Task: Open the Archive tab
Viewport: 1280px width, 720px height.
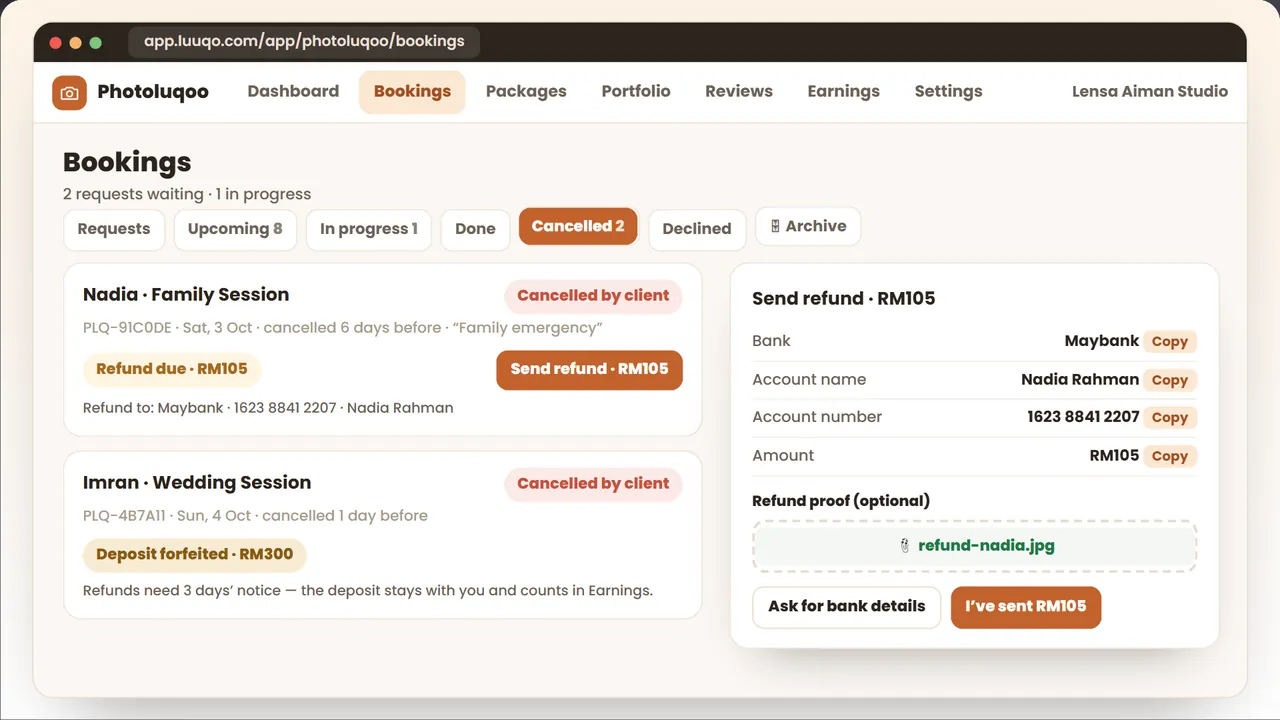Action: [x=808, y=226]
